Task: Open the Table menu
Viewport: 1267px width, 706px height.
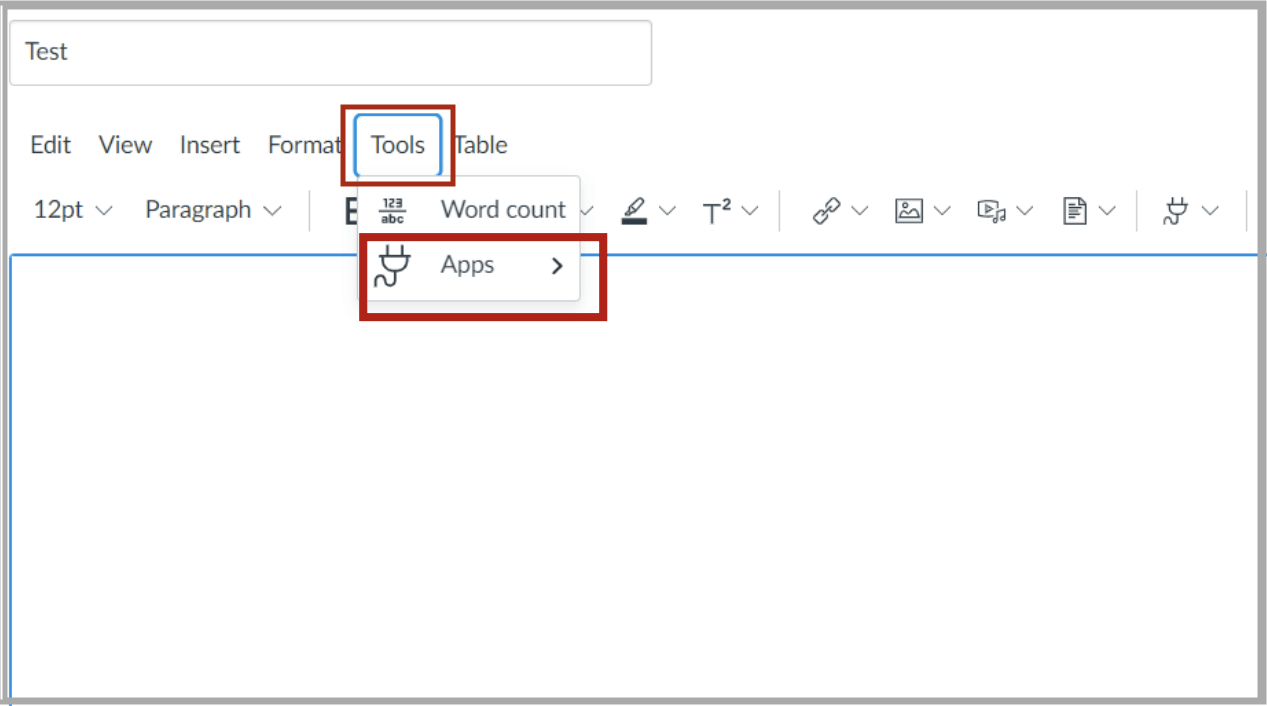Action: click(480, 145)
